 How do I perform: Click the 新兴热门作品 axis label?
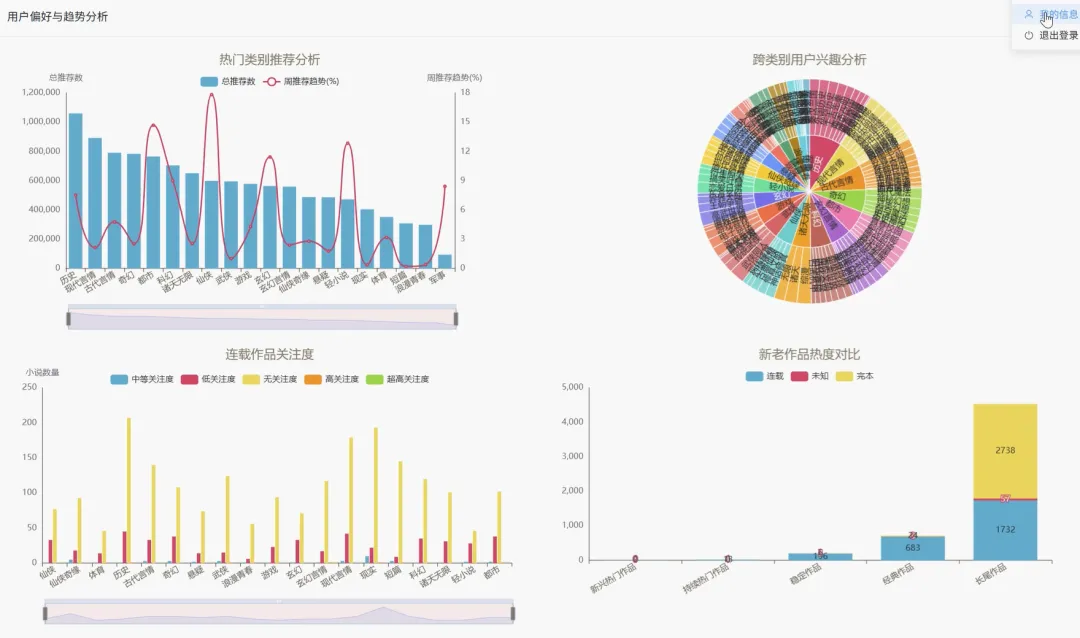point(613,579)
